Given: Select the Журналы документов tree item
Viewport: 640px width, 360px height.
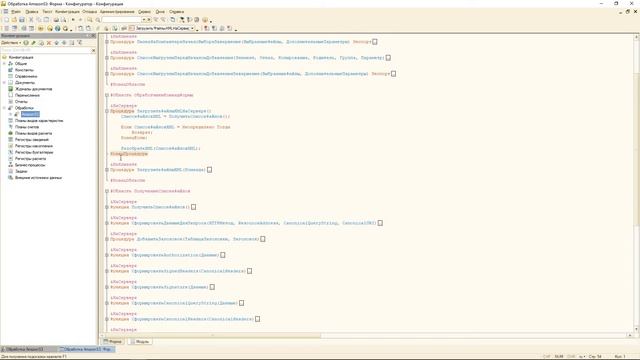Looking at the screenshot, I should (33, 89).
